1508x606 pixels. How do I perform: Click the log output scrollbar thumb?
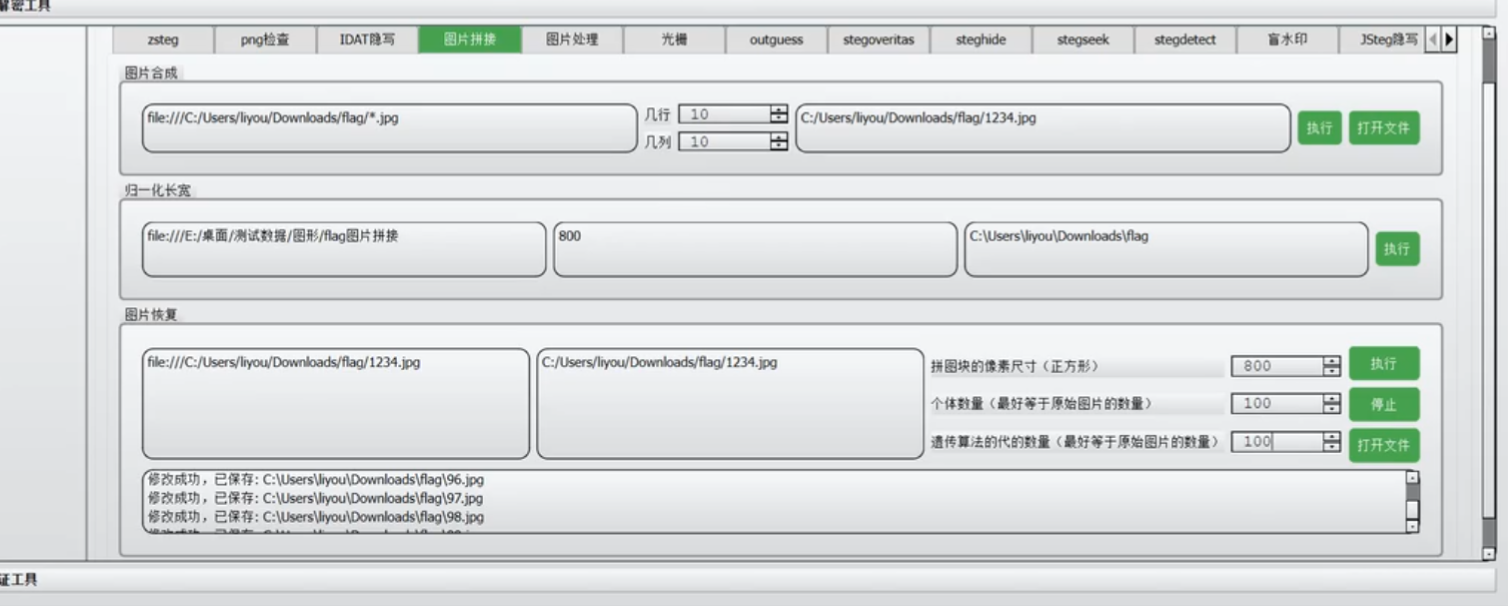click(x=1412, y=510)
